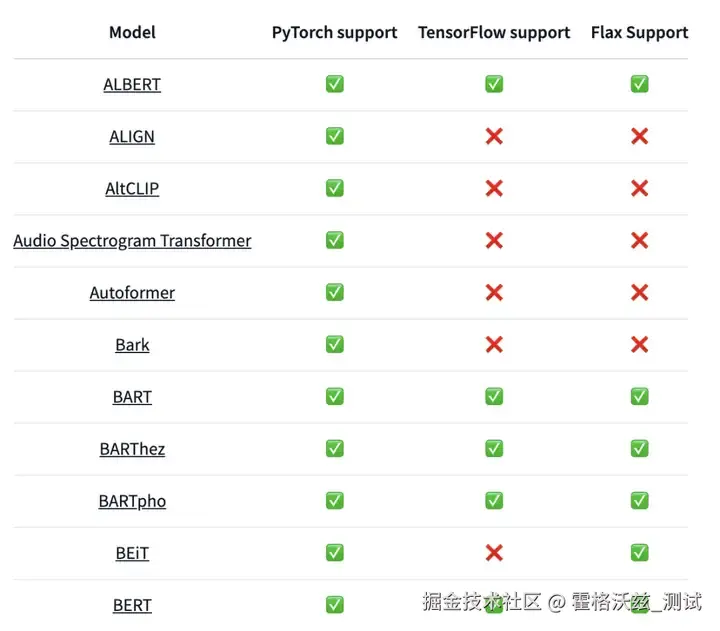
Task: Click BART's TensorFlow green checkmark
Action: (x=494, y=396)
